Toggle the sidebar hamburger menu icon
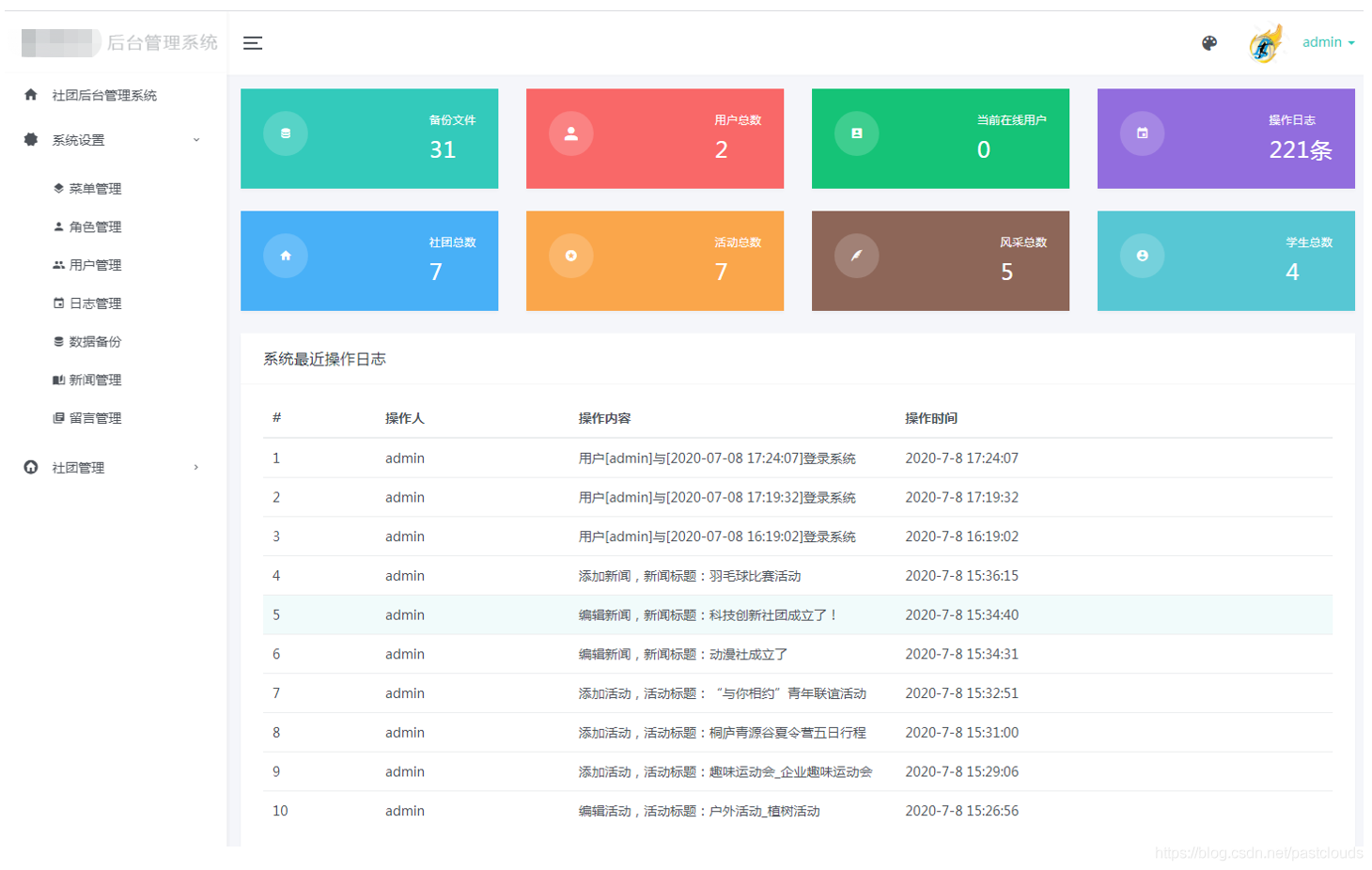Viewport: 1372px width, 870px height. pyautogui.click(x=253, y=43)
